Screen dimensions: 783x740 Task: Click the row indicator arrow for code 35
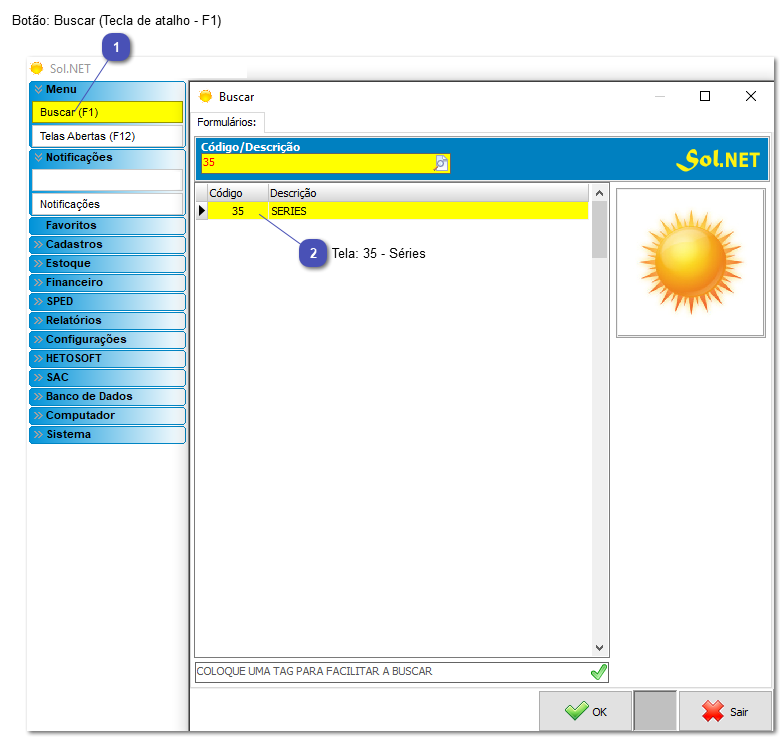(x=202, y=211)
